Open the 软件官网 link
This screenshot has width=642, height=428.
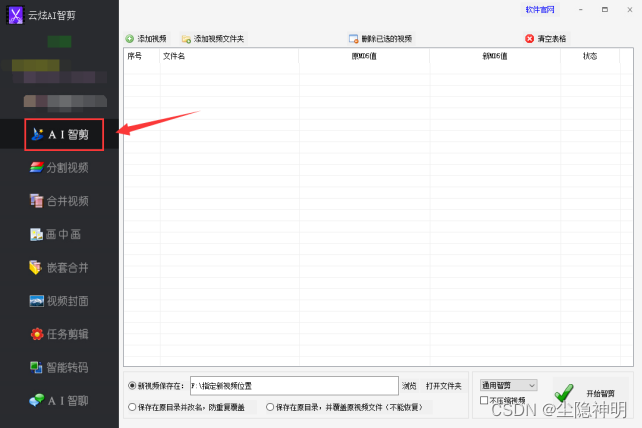(x=540, y=9)
